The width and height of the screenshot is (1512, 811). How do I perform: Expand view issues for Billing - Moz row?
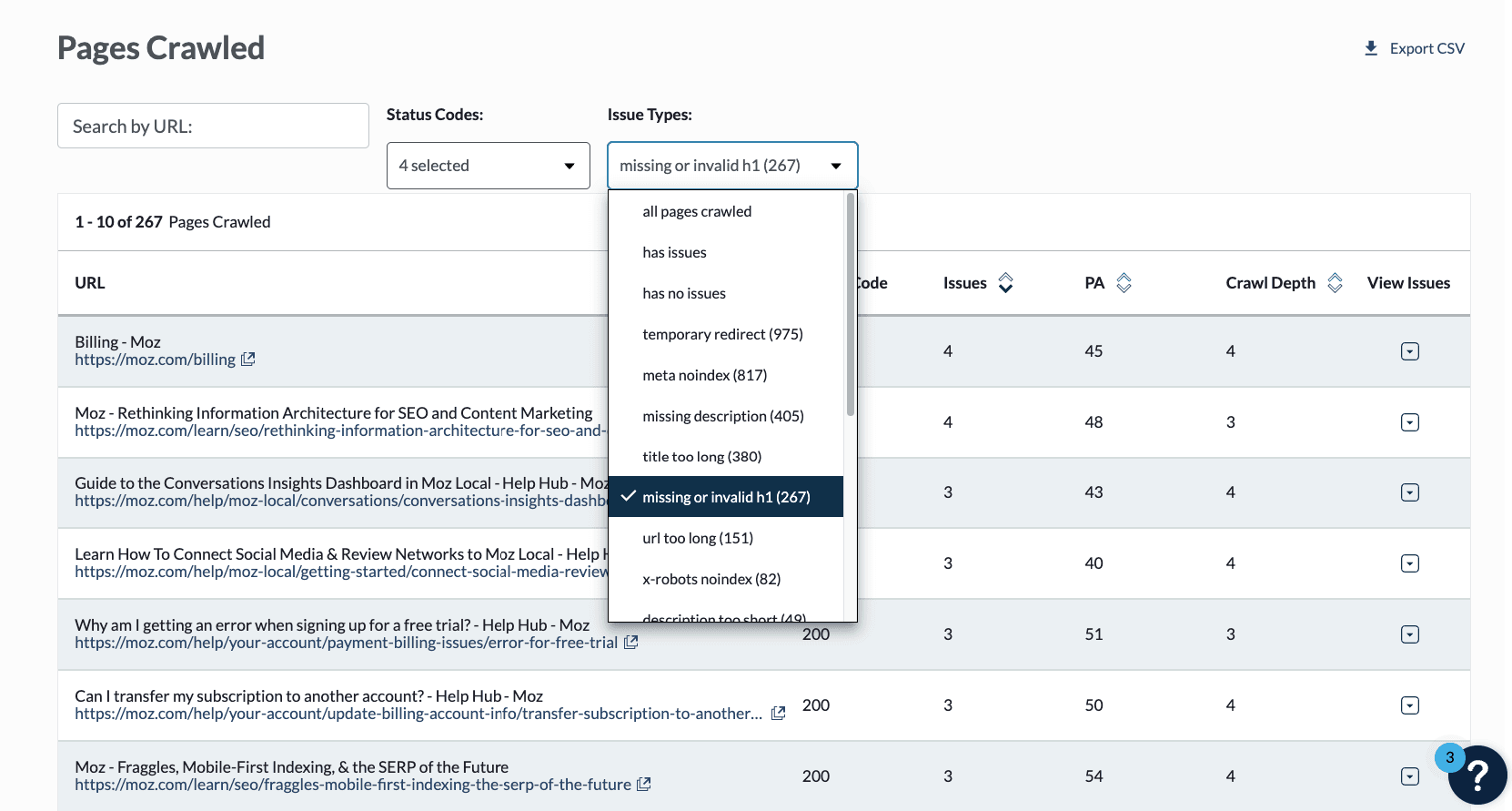point(1409,351)
